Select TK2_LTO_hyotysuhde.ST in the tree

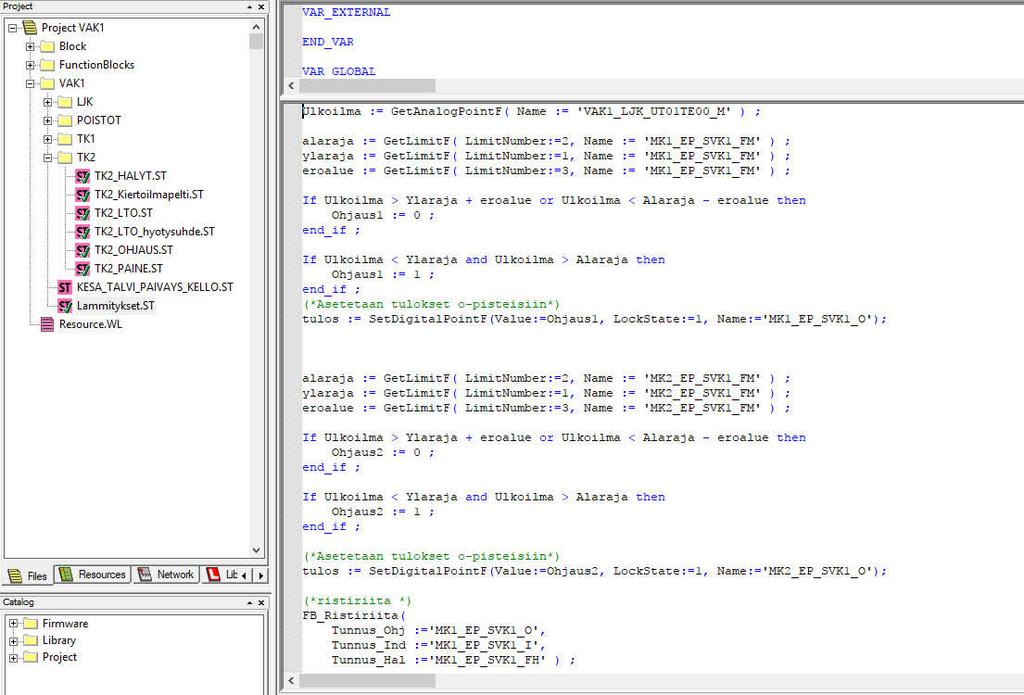(x=154, y=231)
